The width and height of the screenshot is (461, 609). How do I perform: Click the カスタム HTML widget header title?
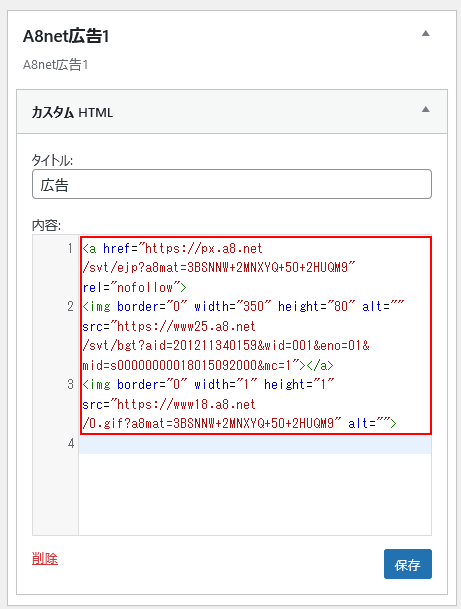[x=72, y=113]
